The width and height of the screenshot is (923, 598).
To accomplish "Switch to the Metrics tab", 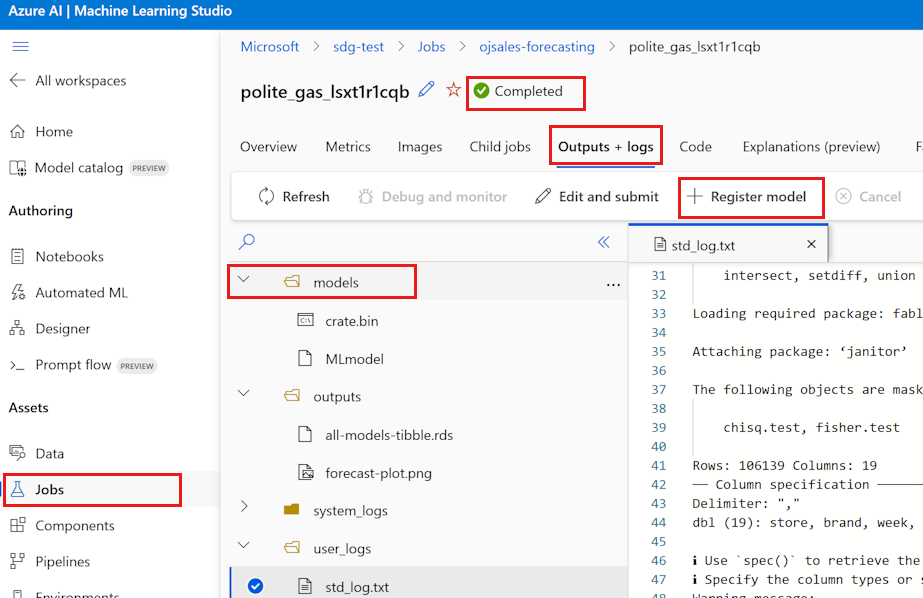I will coord(348,147).
